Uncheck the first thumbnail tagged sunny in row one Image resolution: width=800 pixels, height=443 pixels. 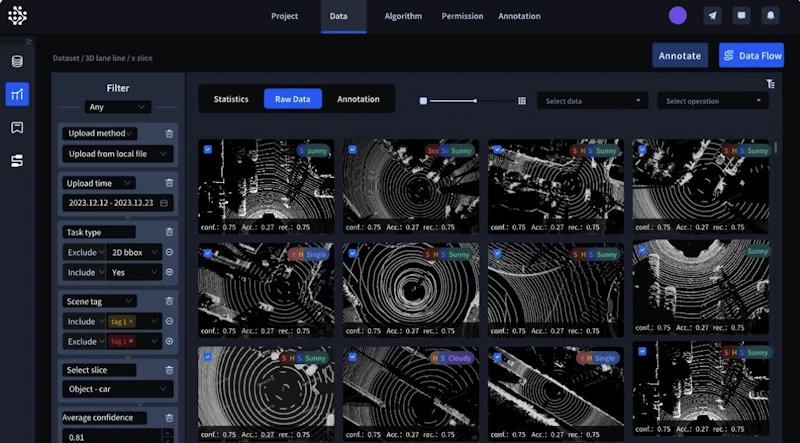(x=208, y=150)
